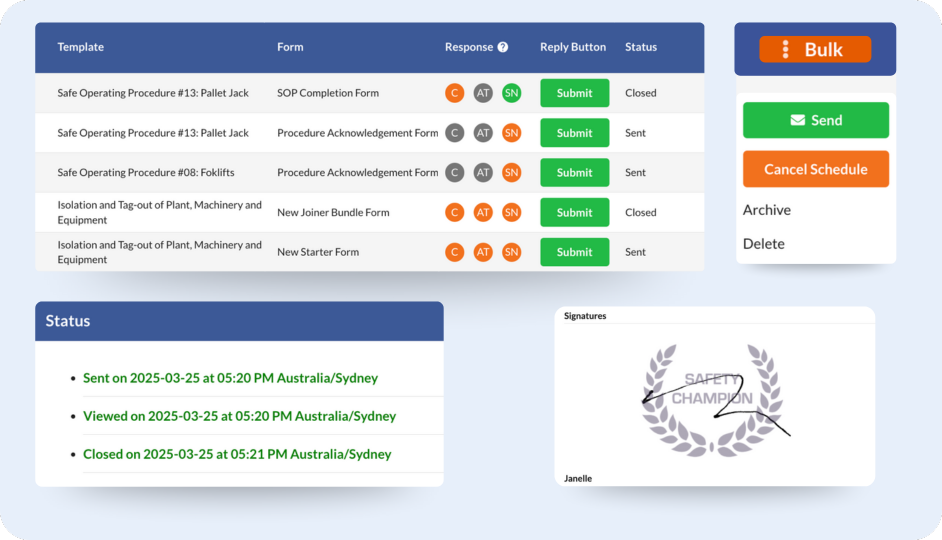The image size is (942, 540).
Task: Click the Safety Champion signature image
Action: point(712,397)
